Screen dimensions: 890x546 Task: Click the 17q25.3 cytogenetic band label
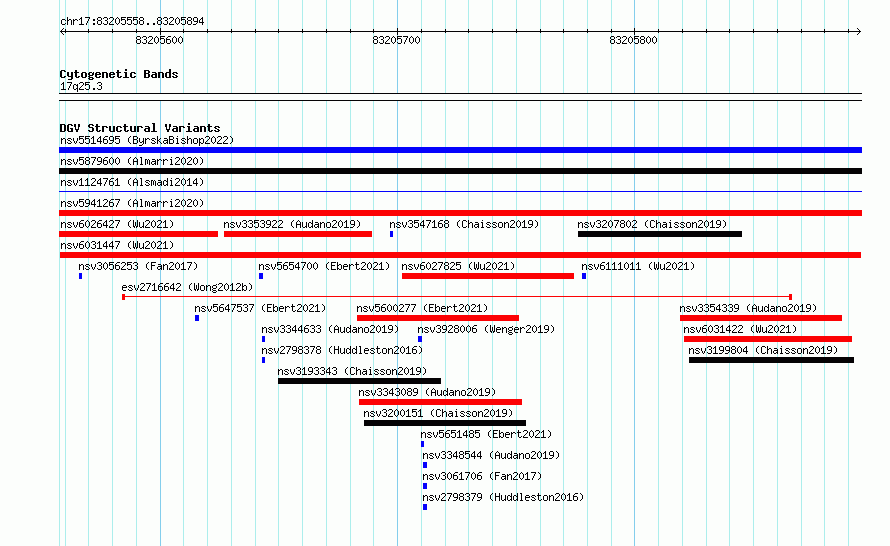(81, 86)
